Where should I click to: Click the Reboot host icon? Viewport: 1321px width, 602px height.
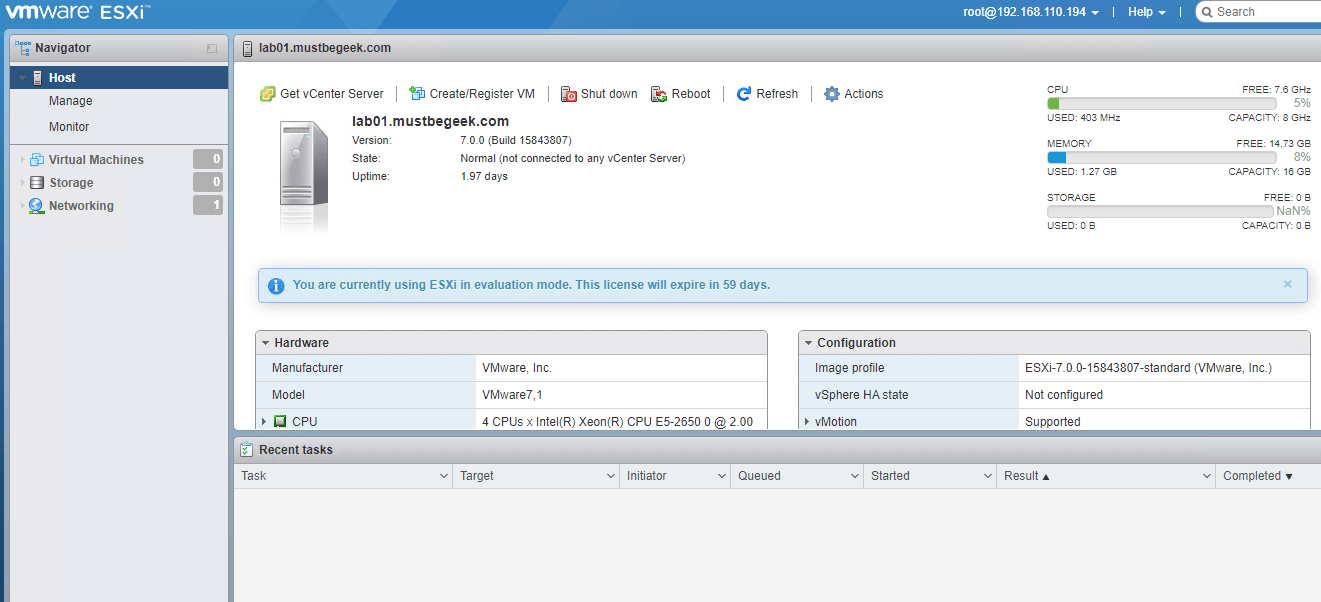(x=680, y=93)
